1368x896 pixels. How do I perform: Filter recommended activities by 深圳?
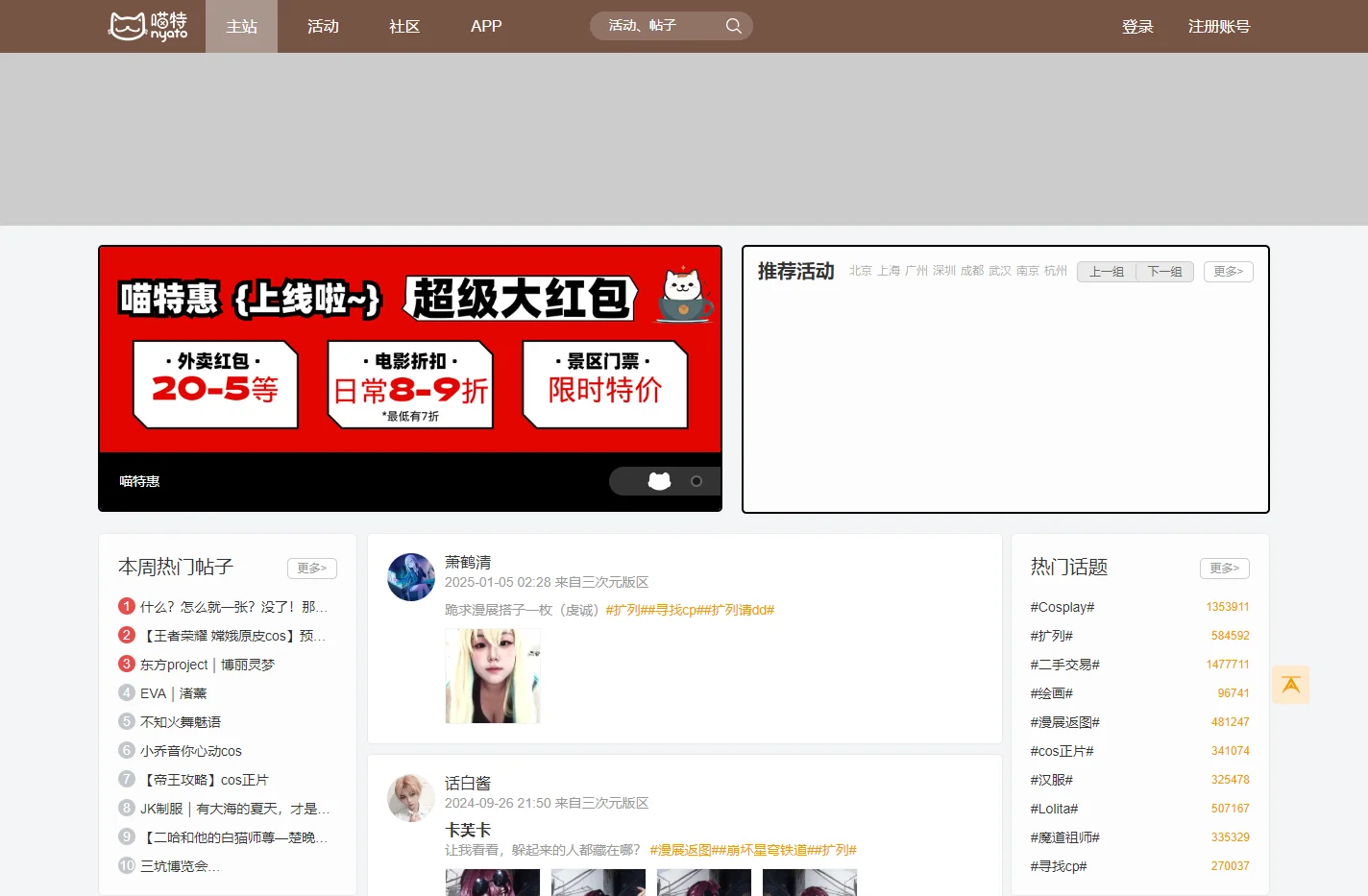tap(944, 271)
